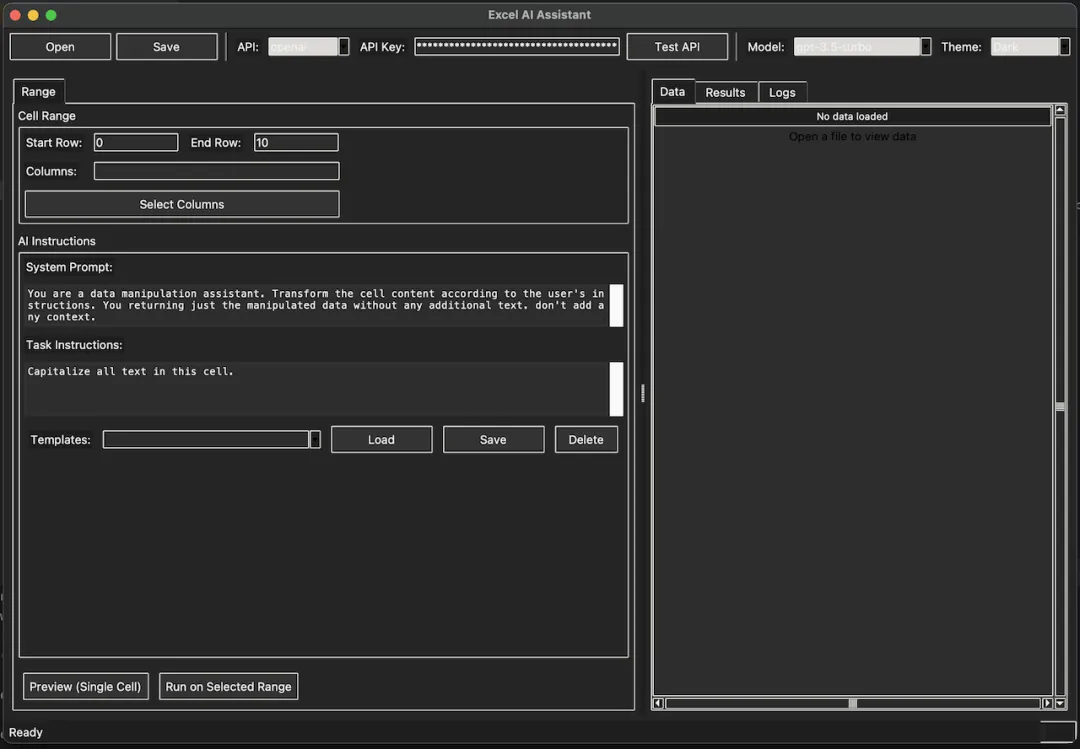The width and height of the screenshot is (1080, 749).
Task: Click the Ready status bar text
Action: coord(25,732)
